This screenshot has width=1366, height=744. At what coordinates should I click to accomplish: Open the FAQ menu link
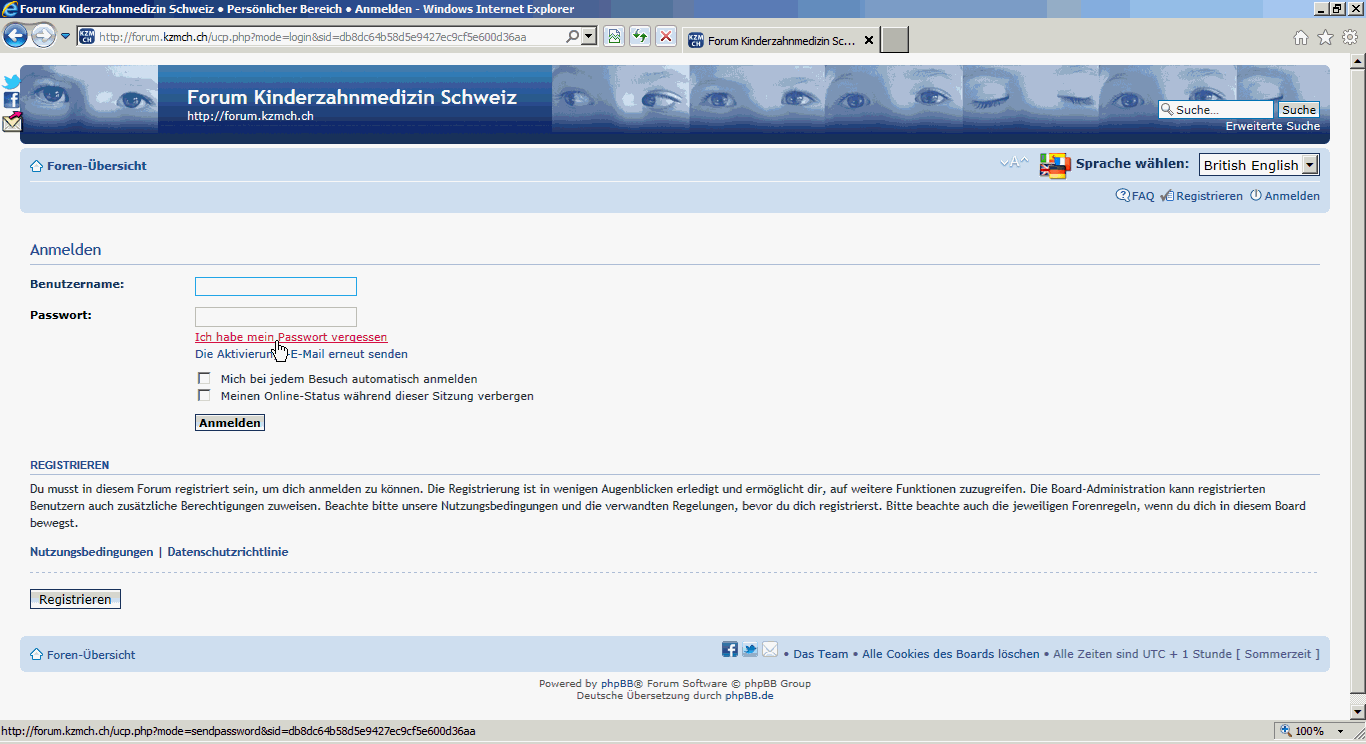point(1136,196)
